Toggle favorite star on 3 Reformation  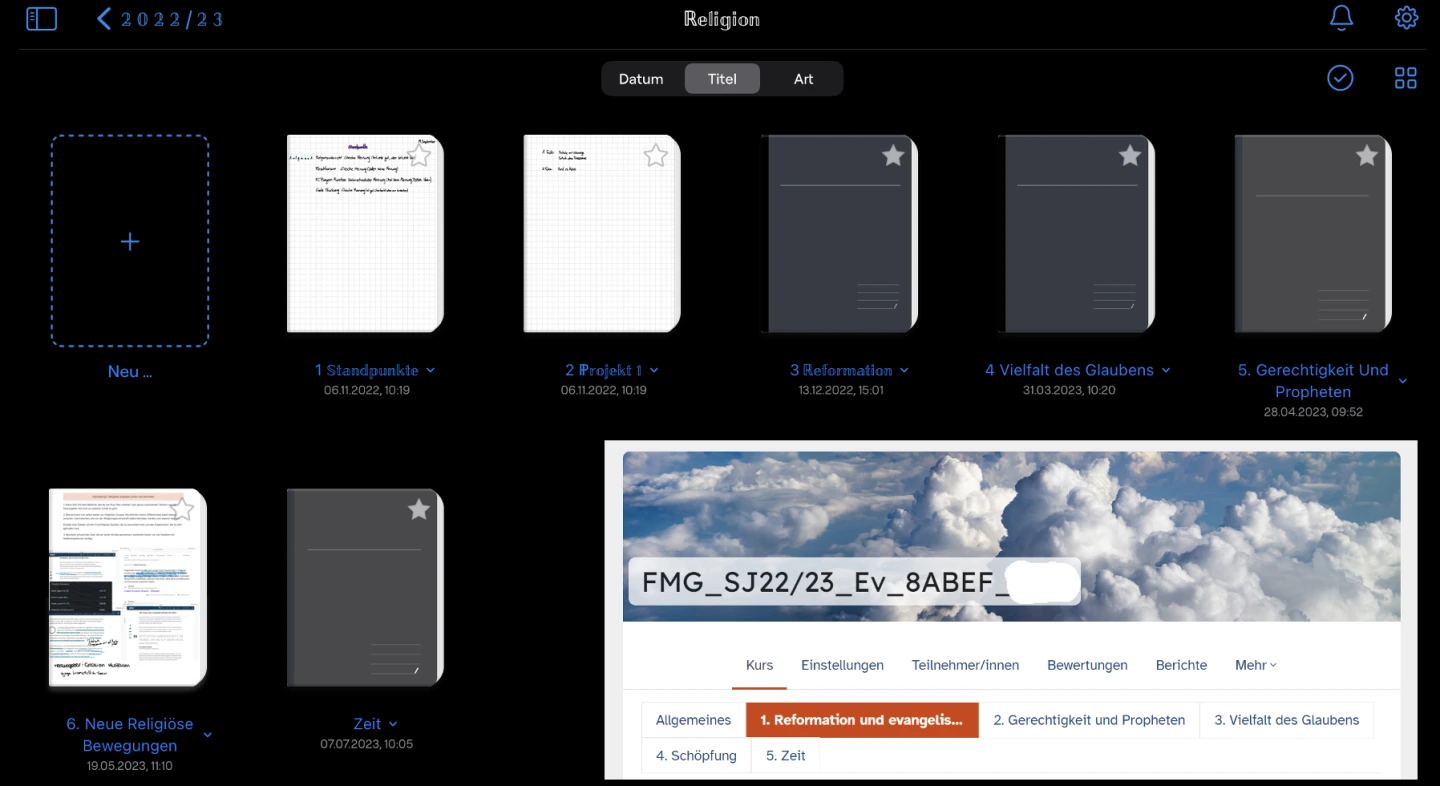893,155
